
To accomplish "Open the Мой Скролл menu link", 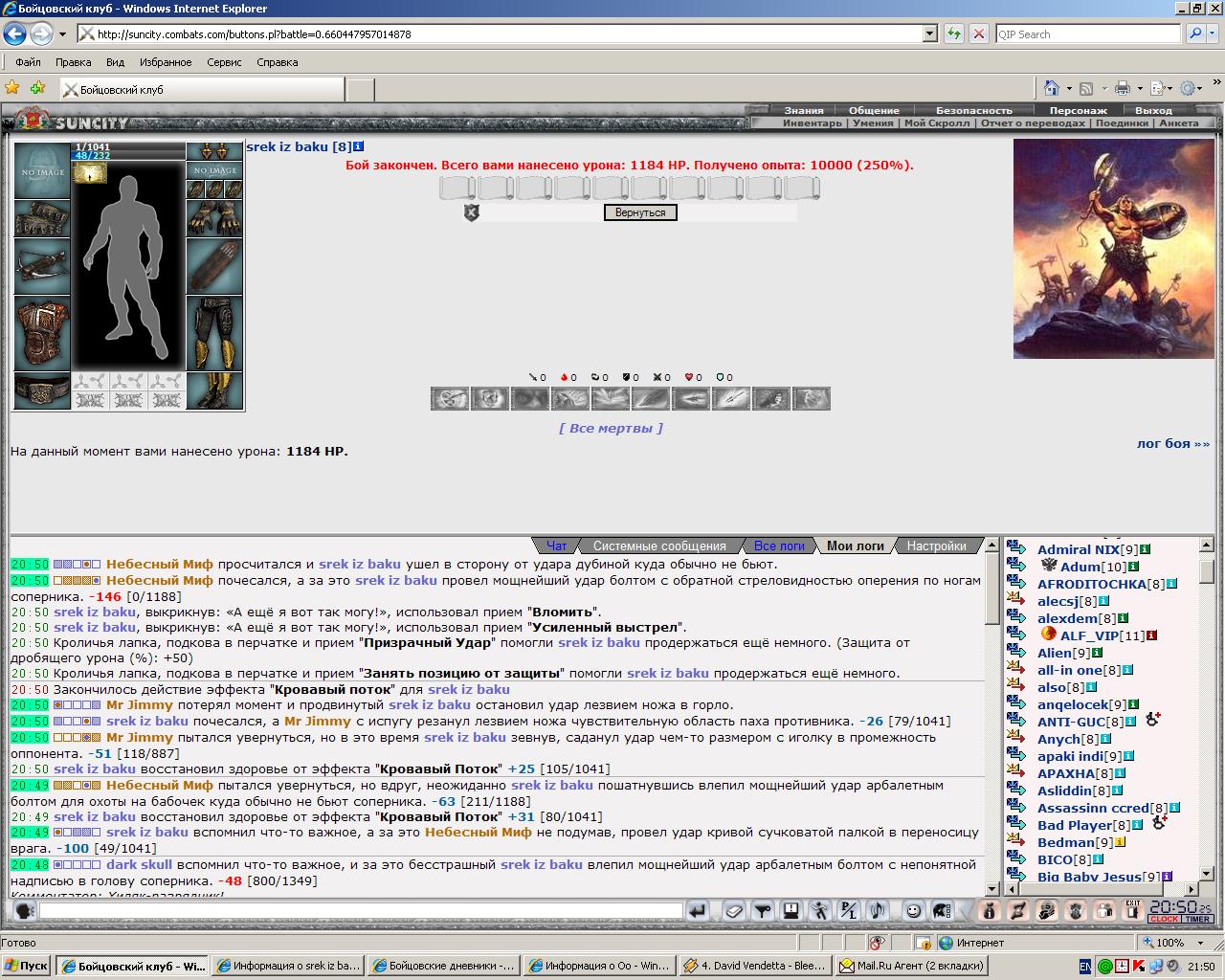I will point(937,122).
